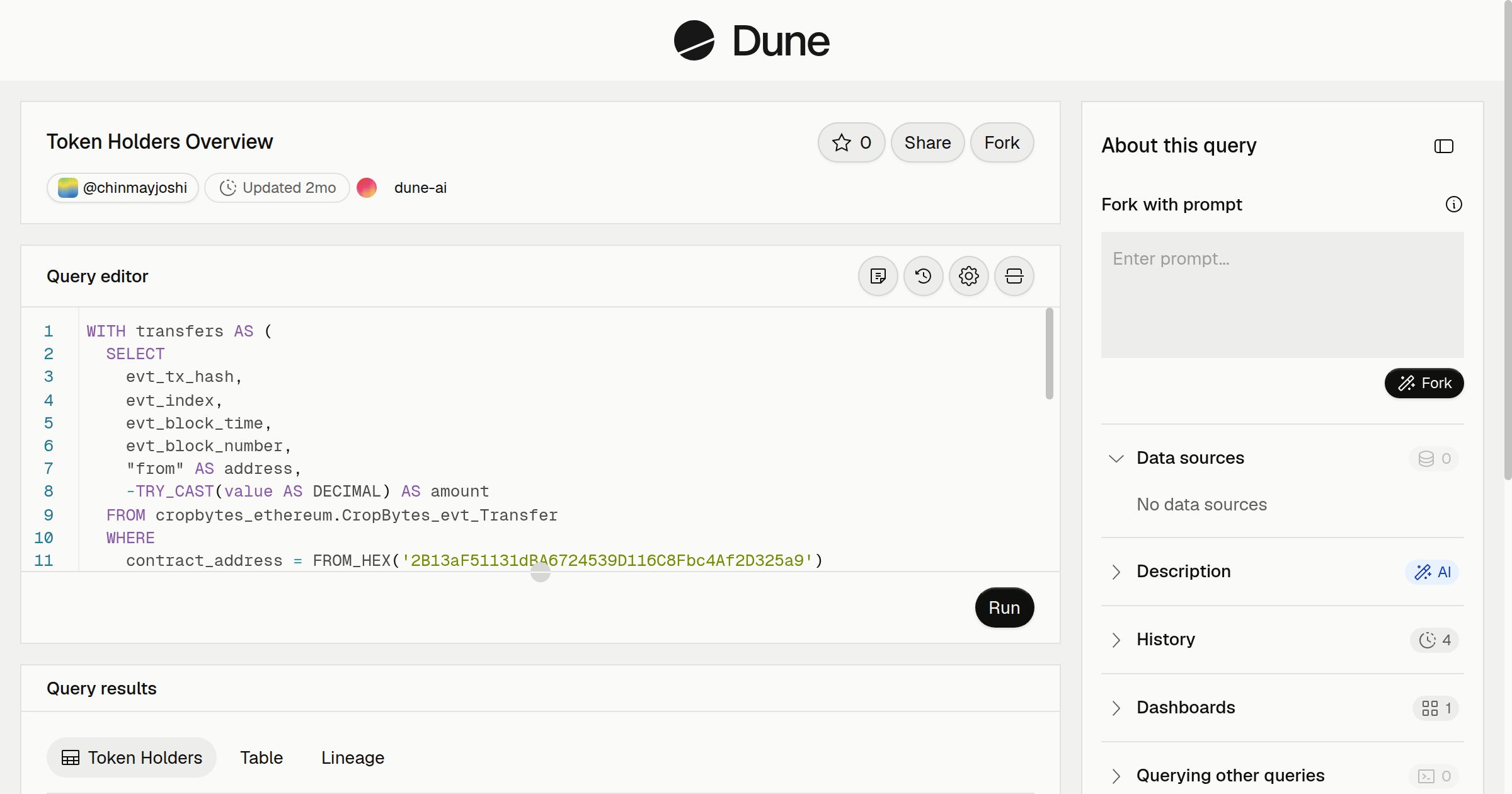This screenshot has width=1512, height=794.
Task: Switch to the Table tab
Action: tap(261, 757)
